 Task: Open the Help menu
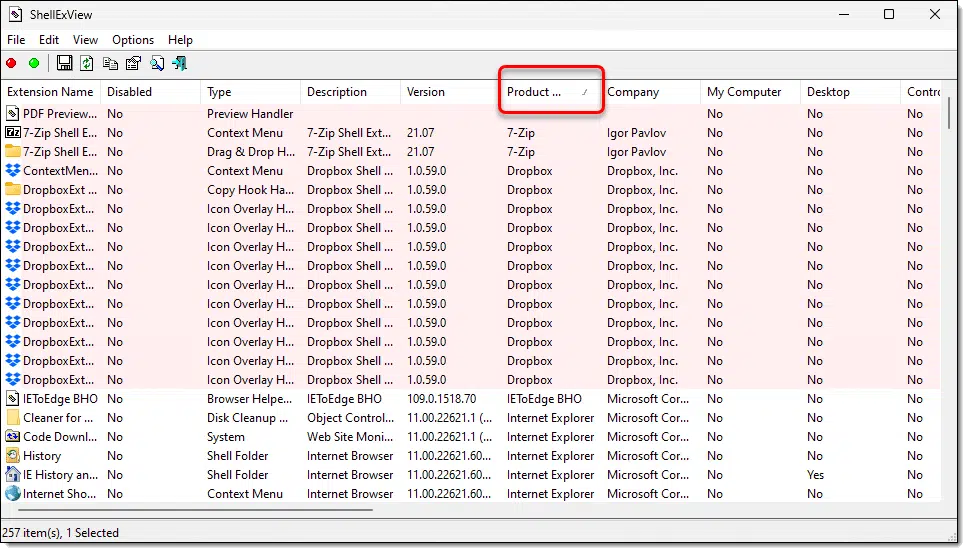coord(180,40)
